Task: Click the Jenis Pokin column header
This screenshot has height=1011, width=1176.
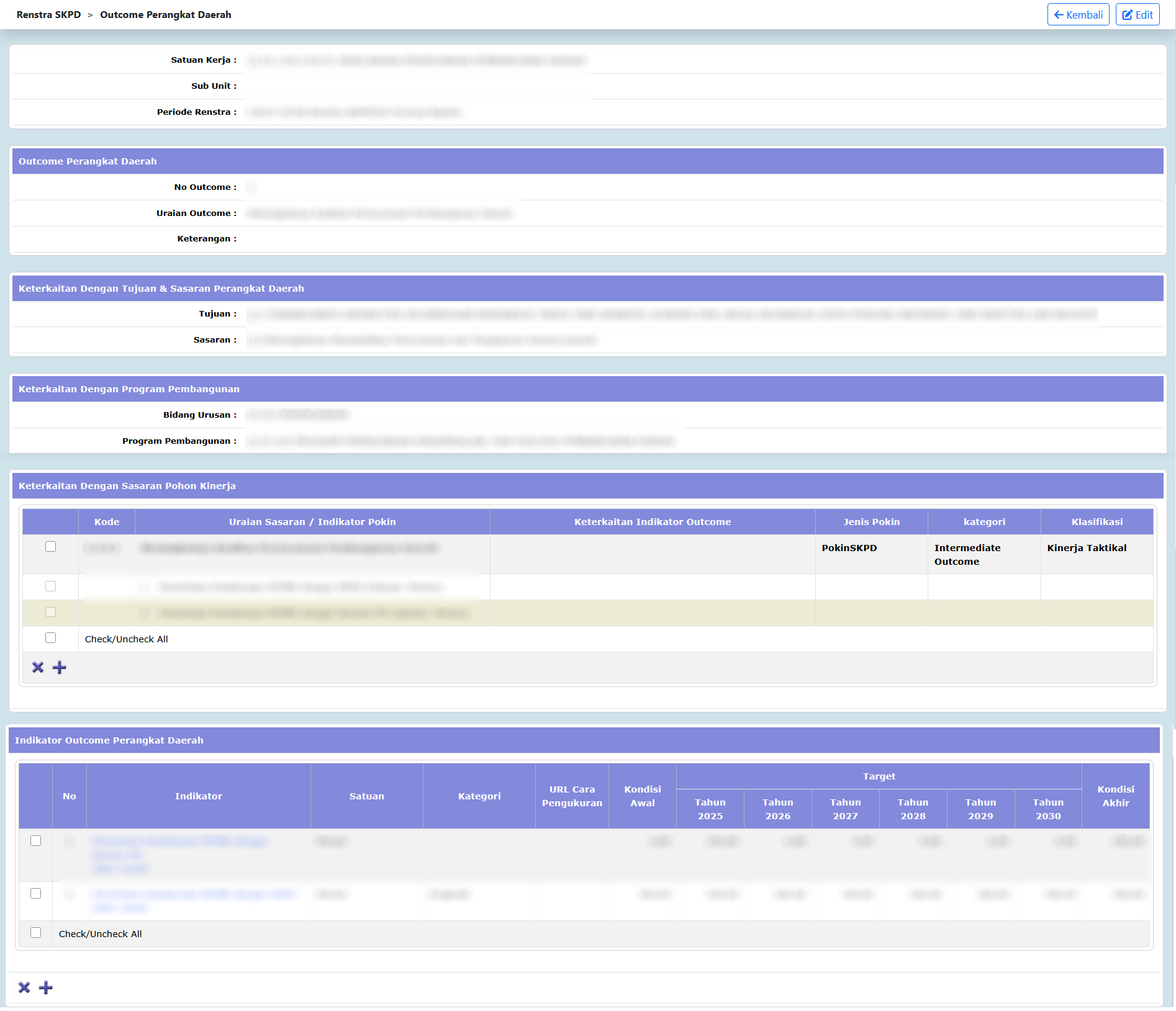Action: [871, 522]
